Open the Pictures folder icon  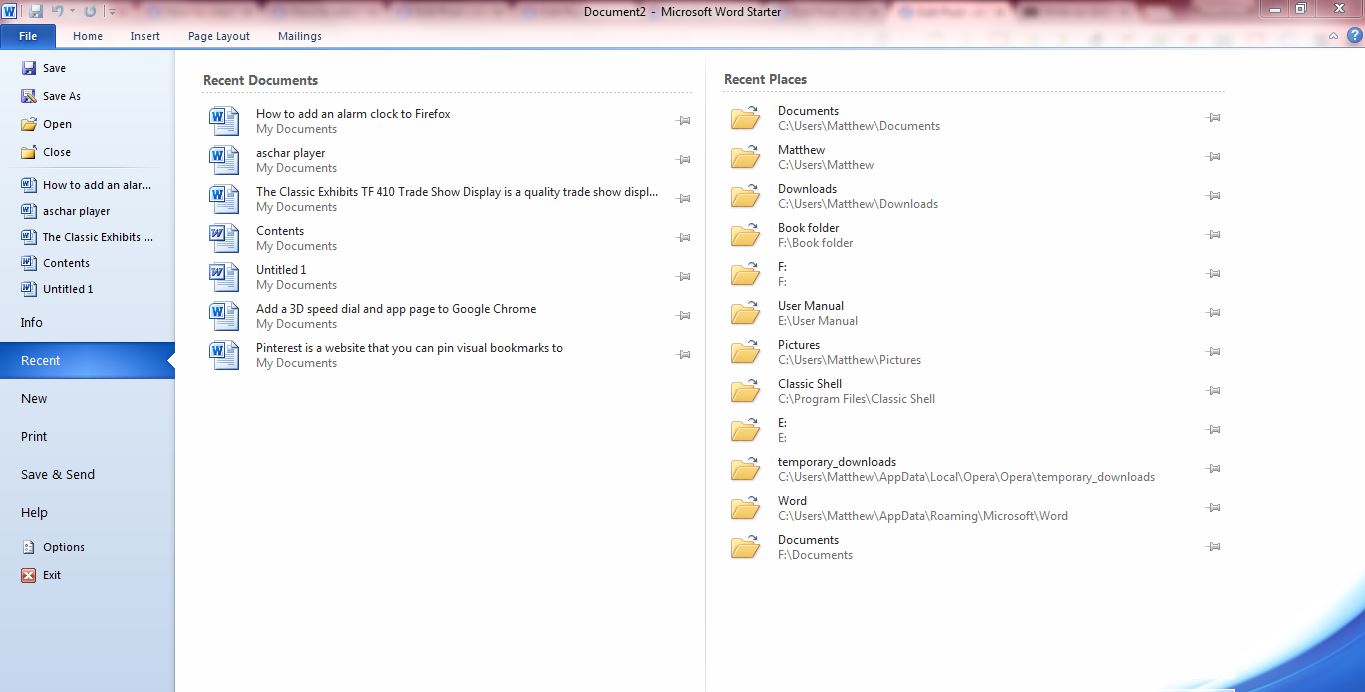(x=745, y=352)
